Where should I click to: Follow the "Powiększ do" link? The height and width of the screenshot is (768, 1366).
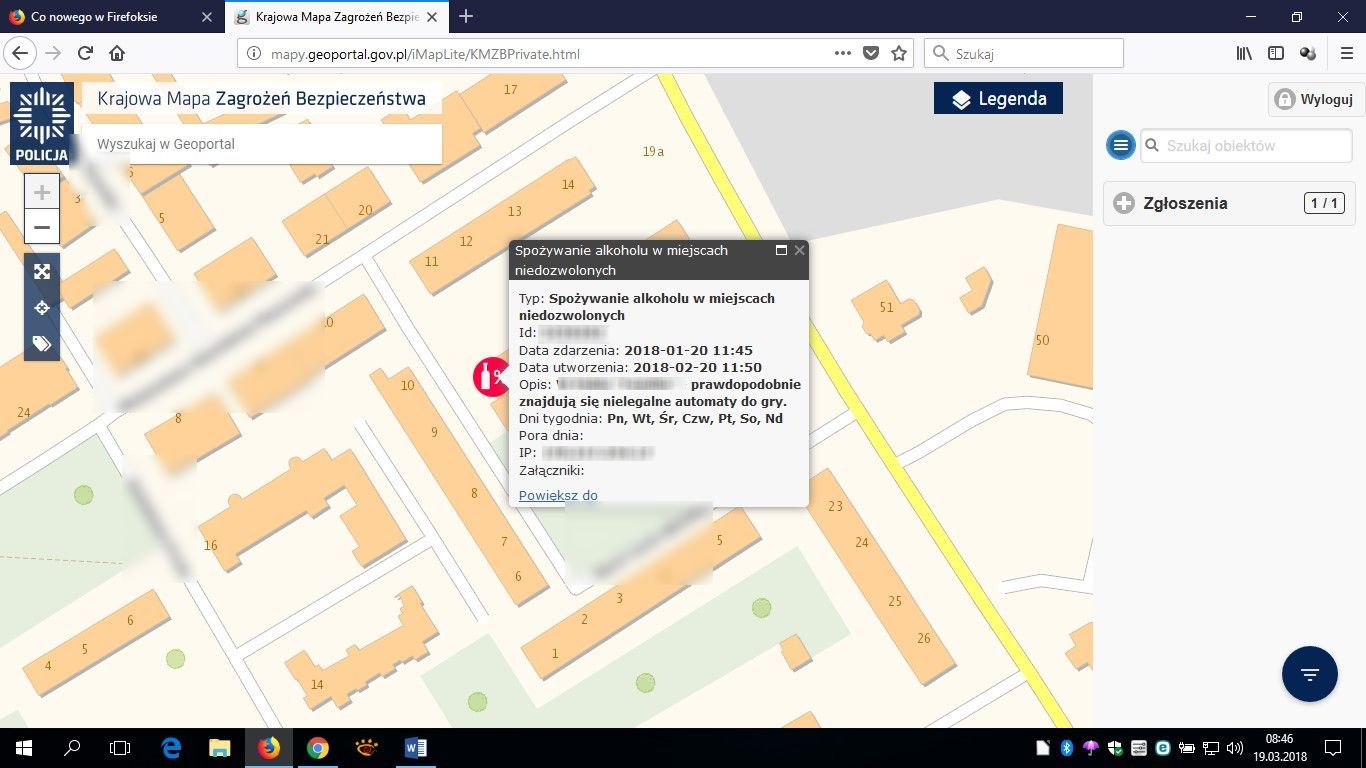pyautogui.click(x=558, y=495)
